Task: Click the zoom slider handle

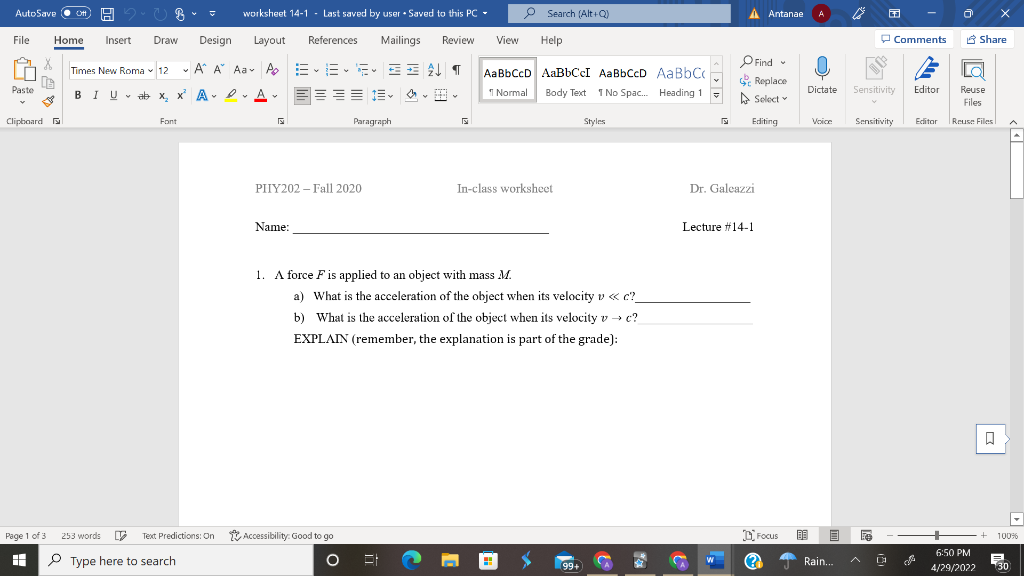Action: pos(936,536)
